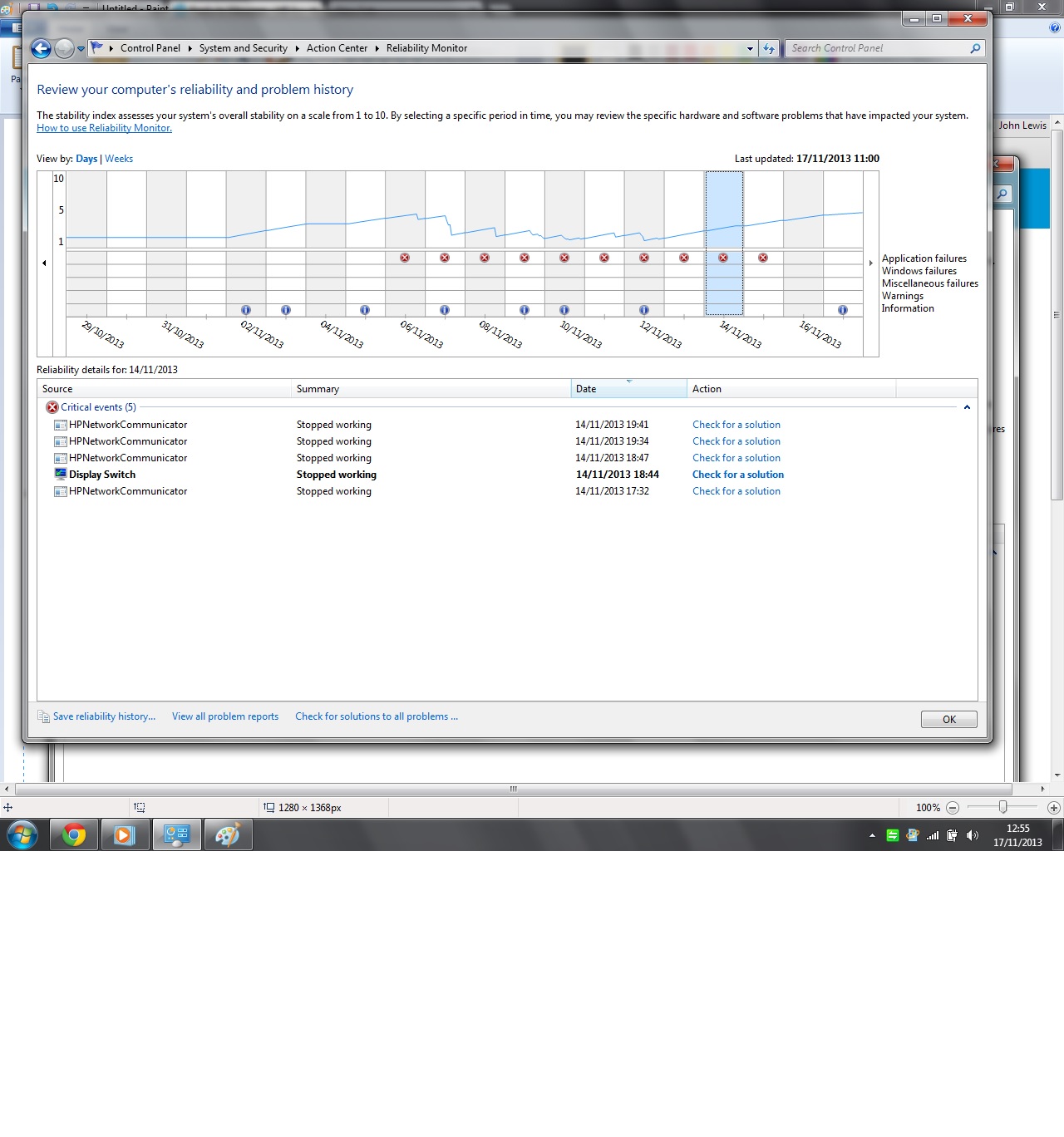Click the refresh icon beside the address bar
This screenshot has width=1064, height=1137.
point(768,48)
